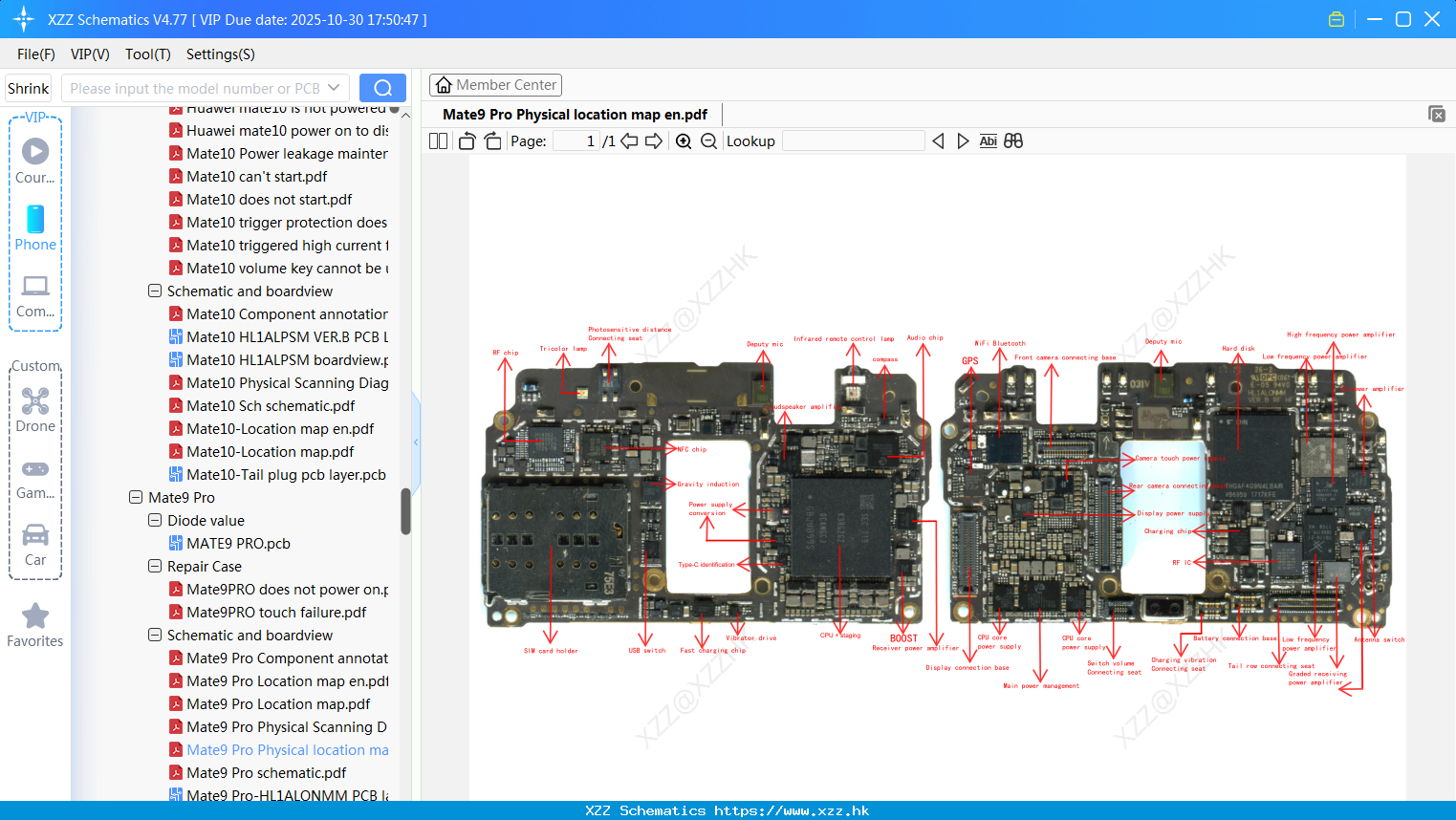This screenshot has height=820, width=1456.
Task: Open the Member Center button
Action: 495,85
